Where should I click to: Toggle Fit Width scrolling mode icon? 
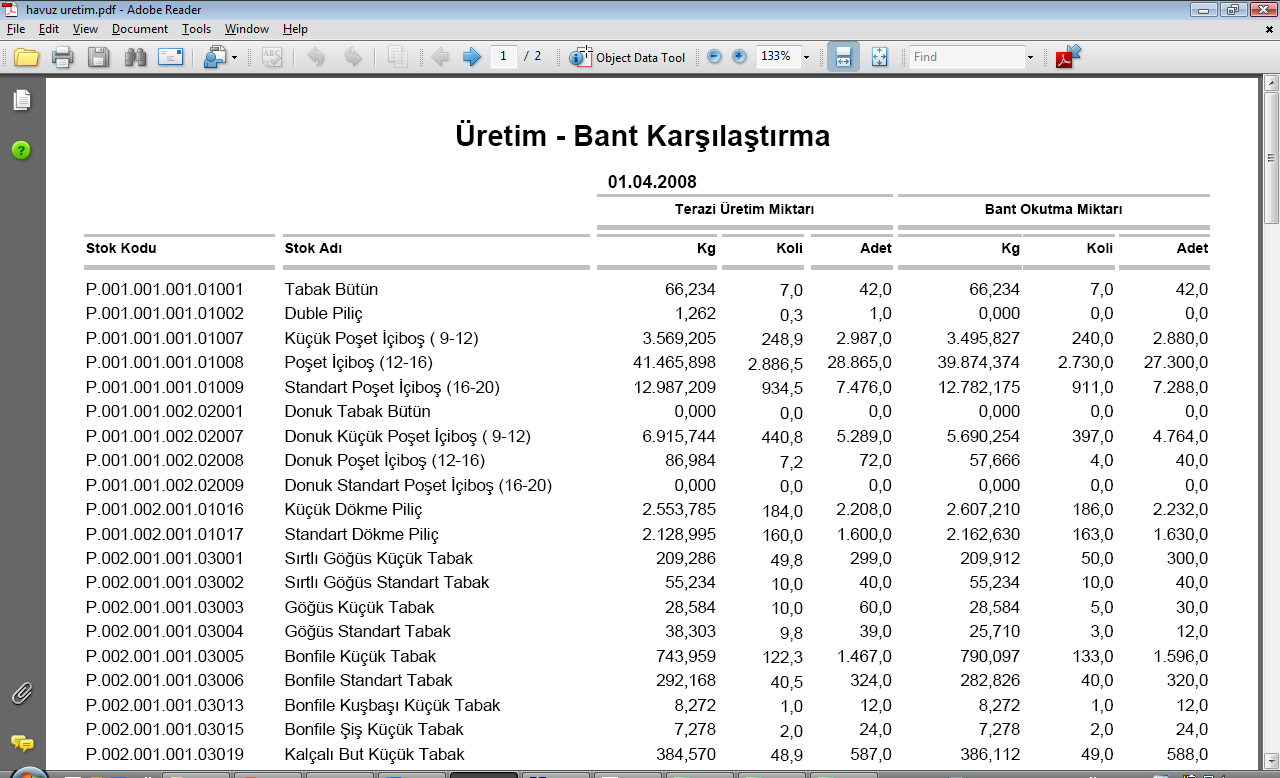tap(843, 57)
